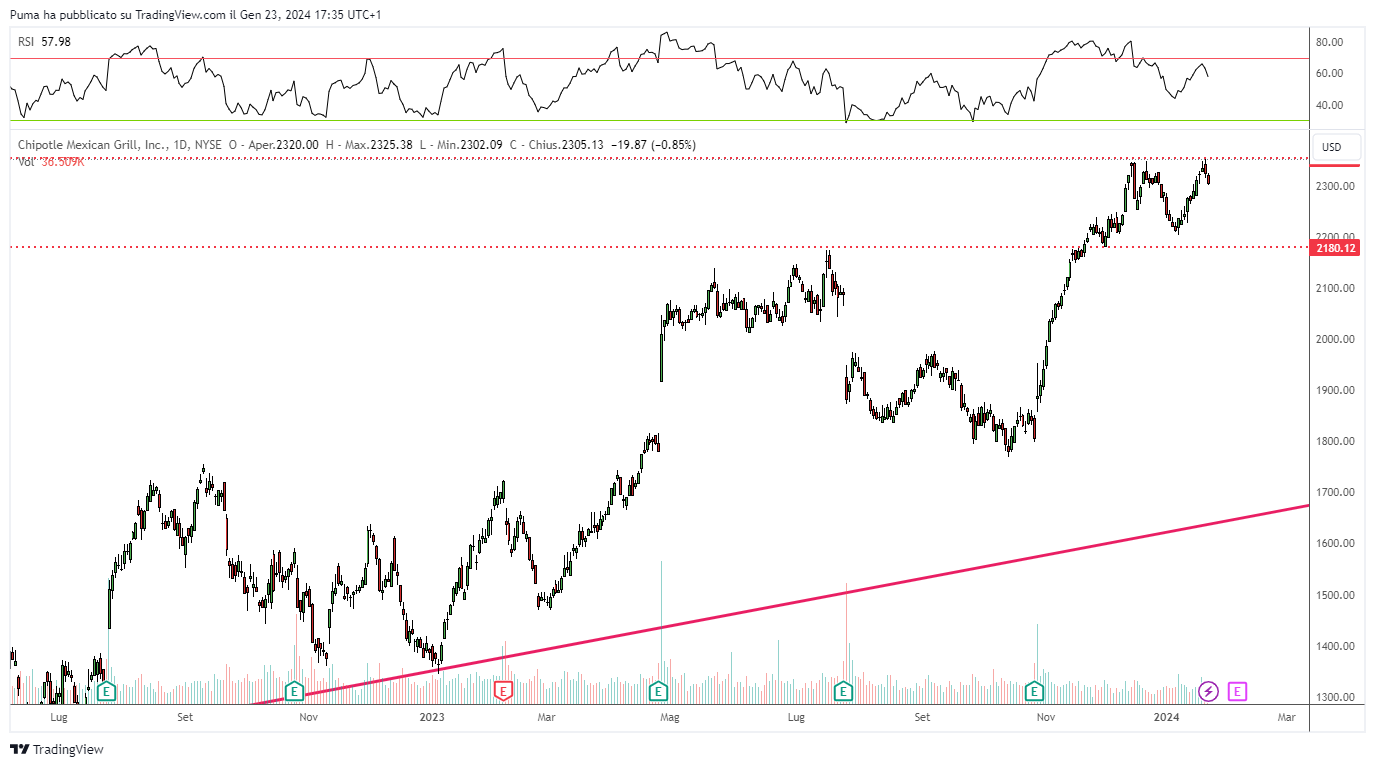Click the 1700.00 price axis label

[x=1336, y=493]
